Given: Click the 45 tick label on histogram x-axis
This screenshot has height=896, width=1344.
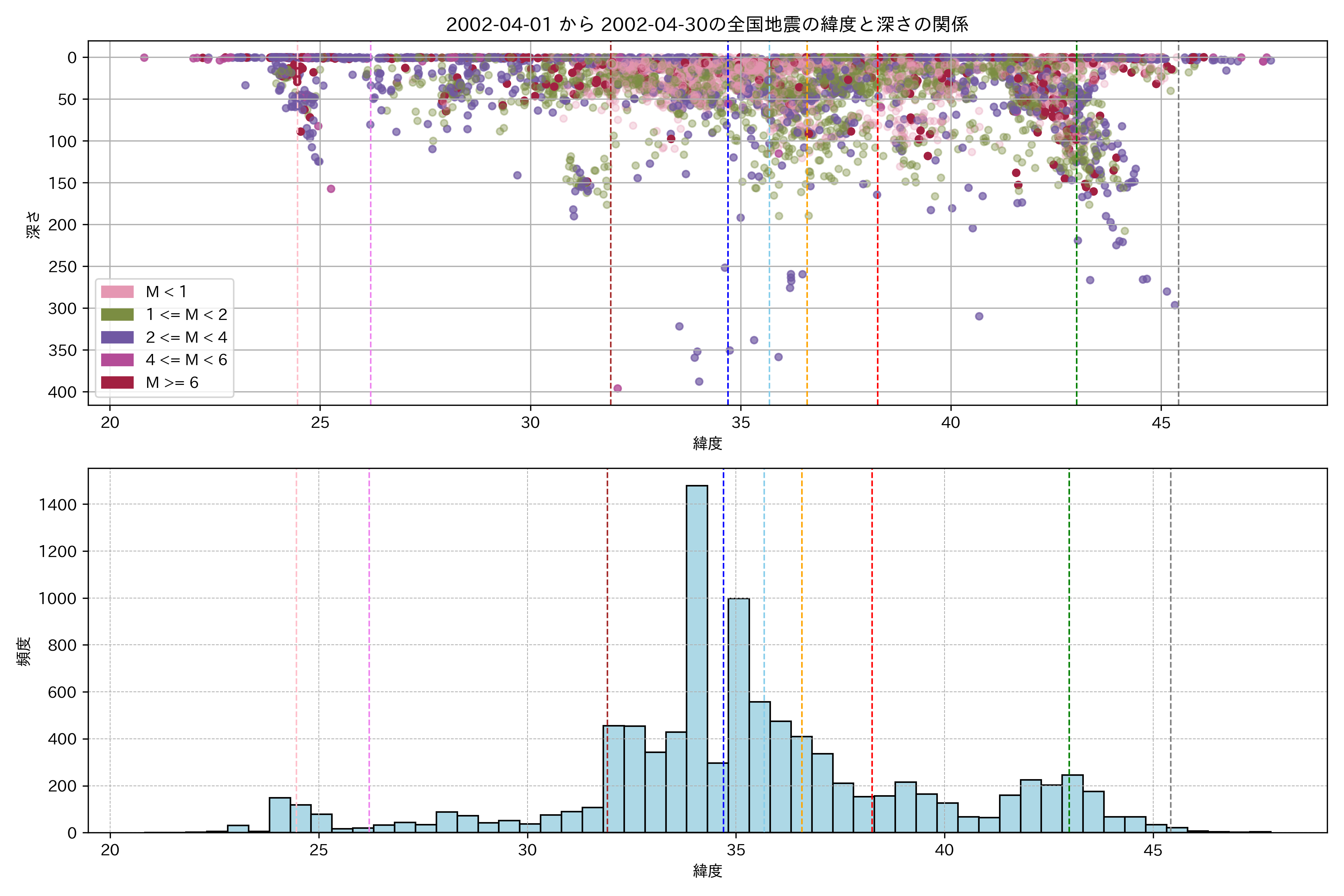Looking at the screenshot, I should [1152, 850].
